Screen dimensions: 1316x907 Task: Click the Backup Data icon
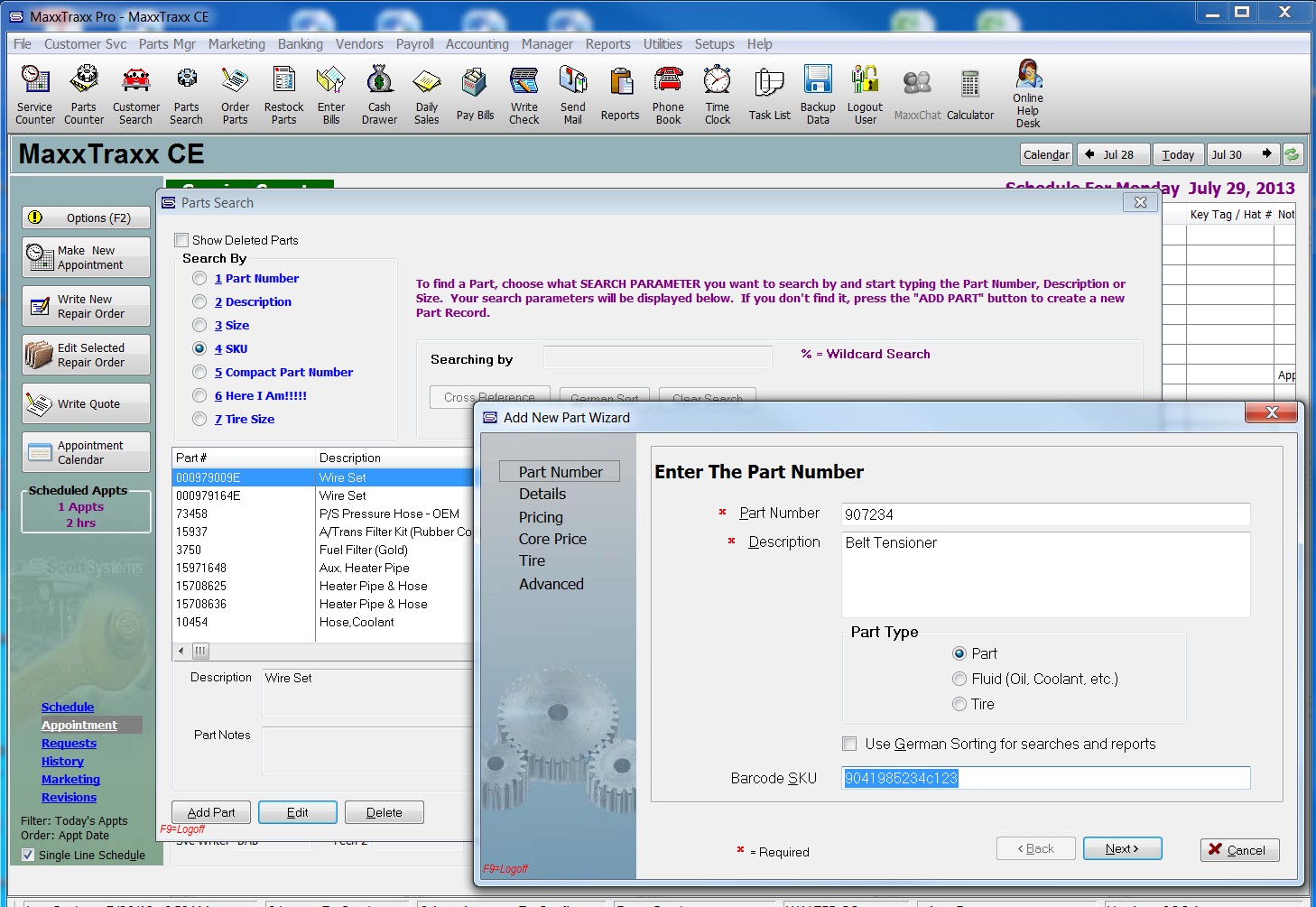(819, 95)
